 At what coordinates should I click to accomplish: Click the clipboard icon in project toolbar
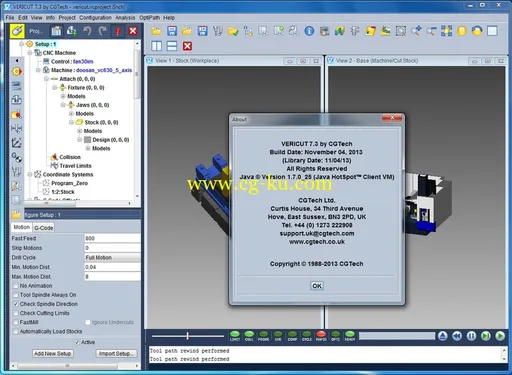point(56,31)
